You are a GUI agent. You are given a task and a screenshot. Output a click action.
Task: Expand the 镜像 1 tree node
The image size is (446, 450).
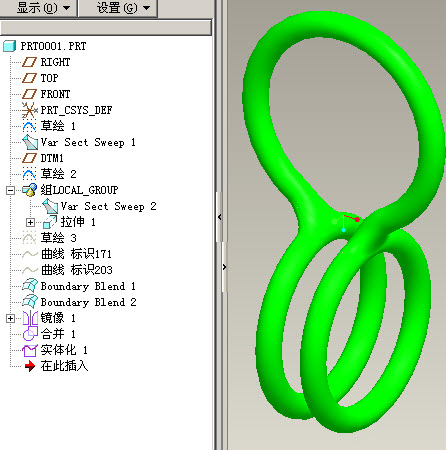point(11,318)
